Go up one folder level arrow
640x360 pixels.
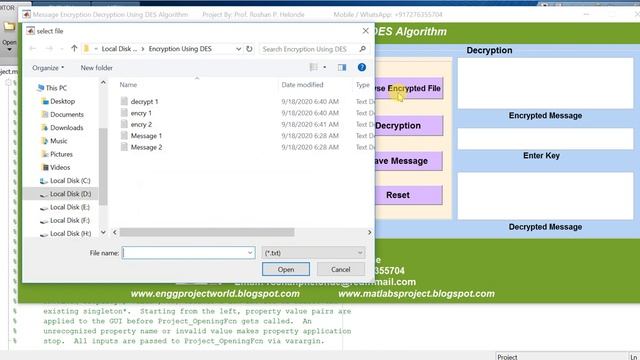click(x=74, y=49)
